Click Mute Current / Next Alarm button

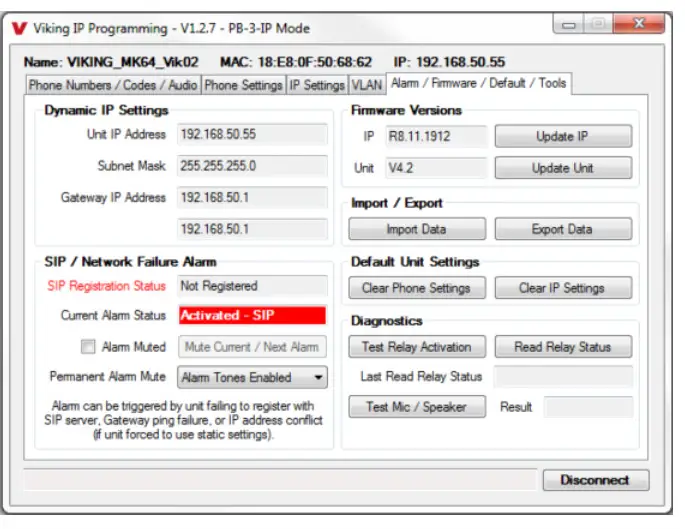(252, 347)
